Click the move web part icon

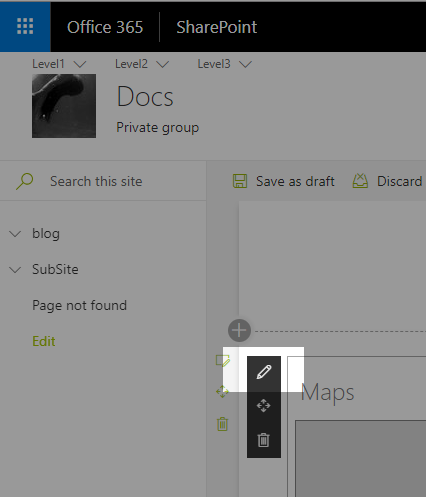point(264,406)
